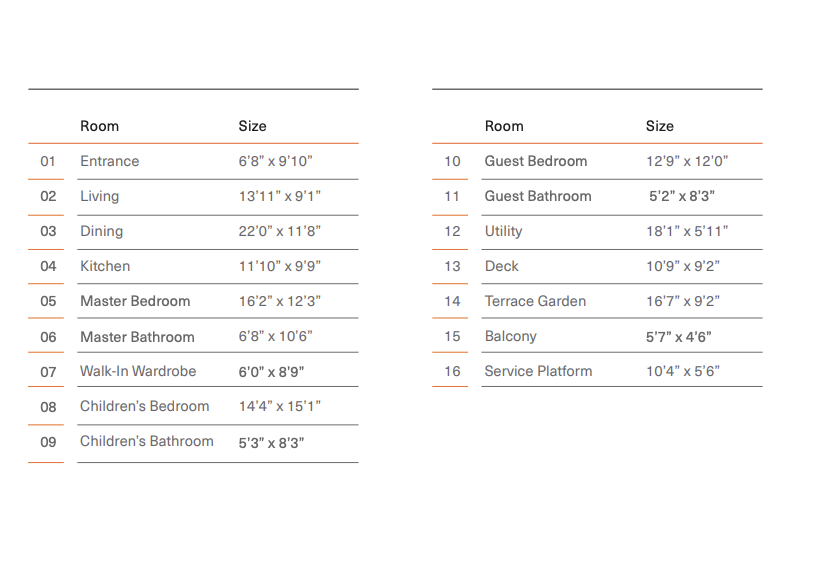
Task: Select Master Bathroom text
Action: pyautogui.click(x=137, y=337)
